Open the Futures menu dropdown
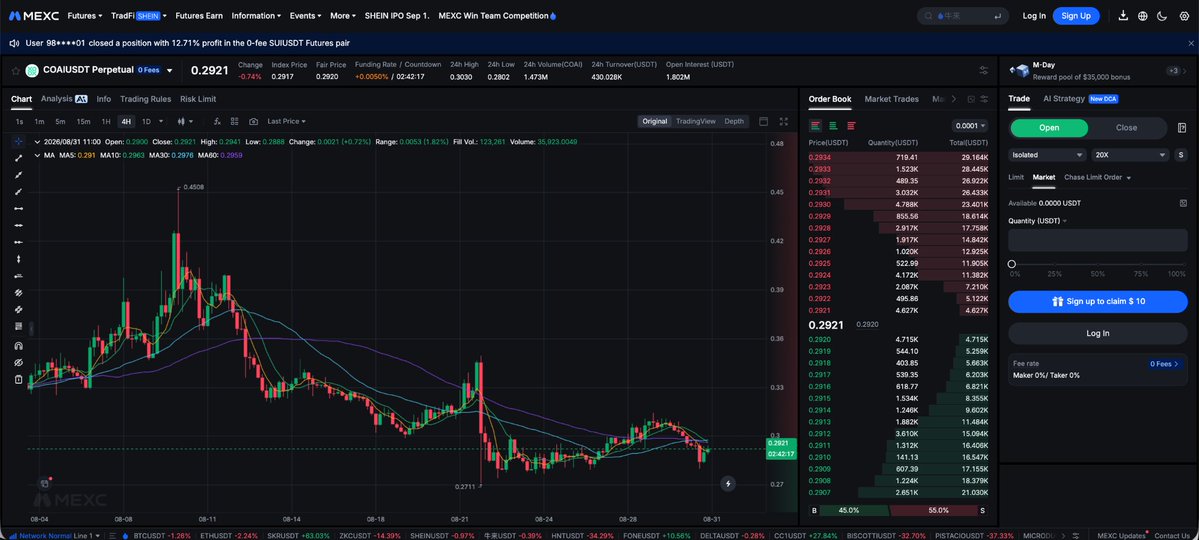Viewport: 1199px width, 540px height. (x=84, y=15)
